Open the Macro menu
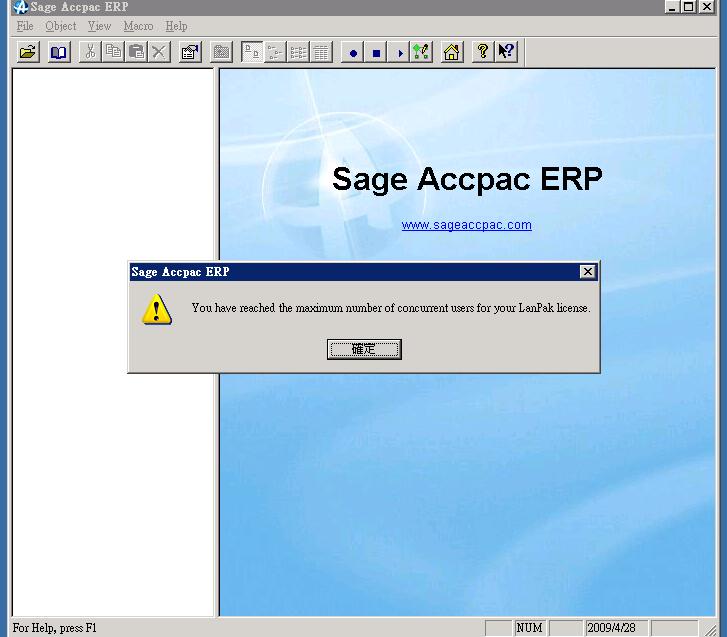Screen dimensions: 727x637 (x=138, y=26)
